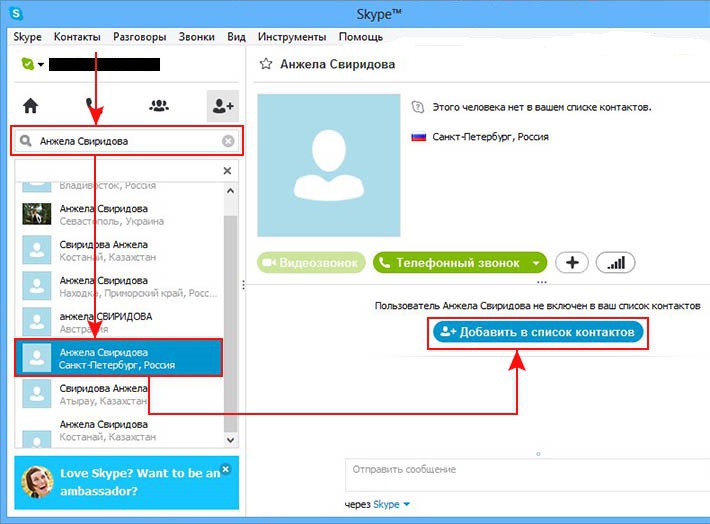This screenshot has height=524, width=710.
Task: Open the Home view icon
Action: click(31, 106)
